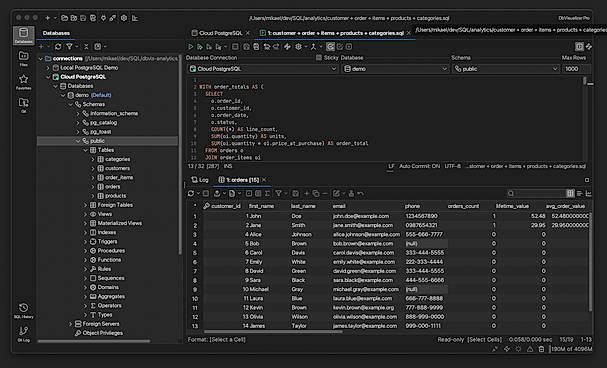Click the undo arrow in results toolbar
Screen dimensions: 607x368
(x=360, y=193)
